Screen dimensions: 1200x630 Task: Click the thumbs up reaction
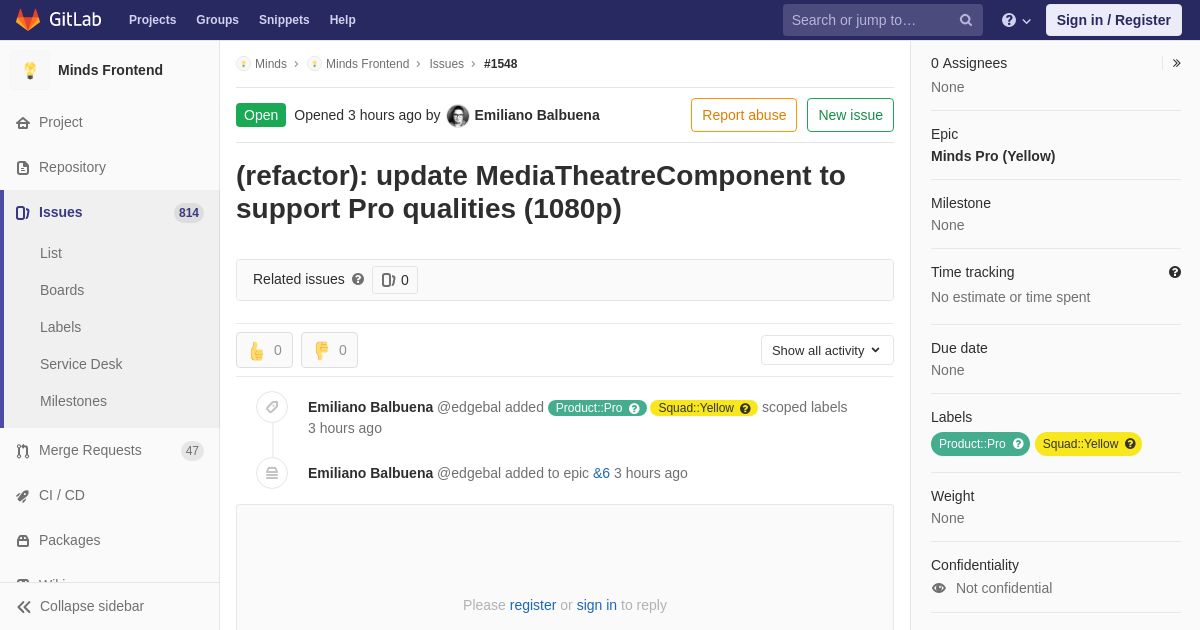click(x=265, y=350)
